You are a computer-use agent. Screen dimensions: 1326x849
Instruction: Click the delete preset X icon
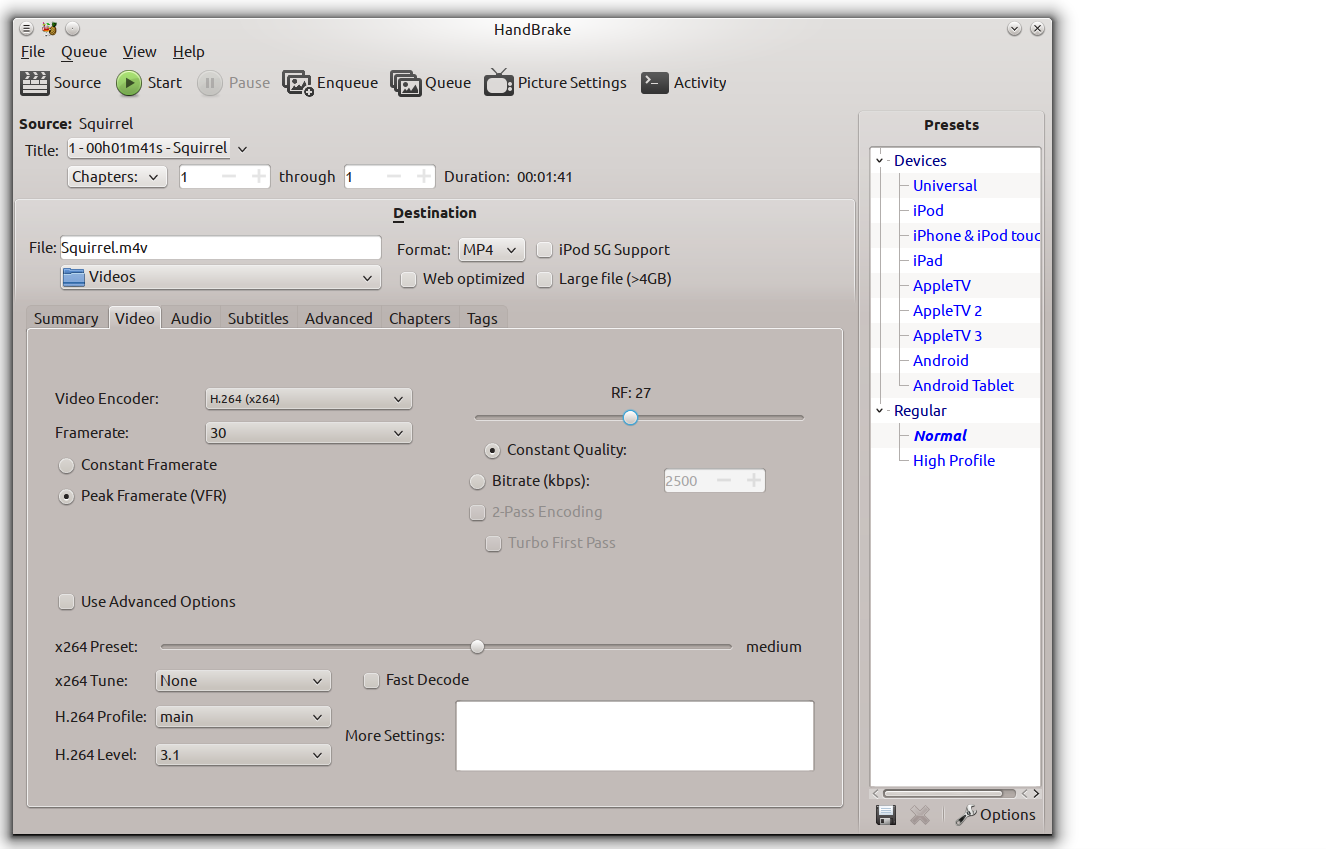920,815
